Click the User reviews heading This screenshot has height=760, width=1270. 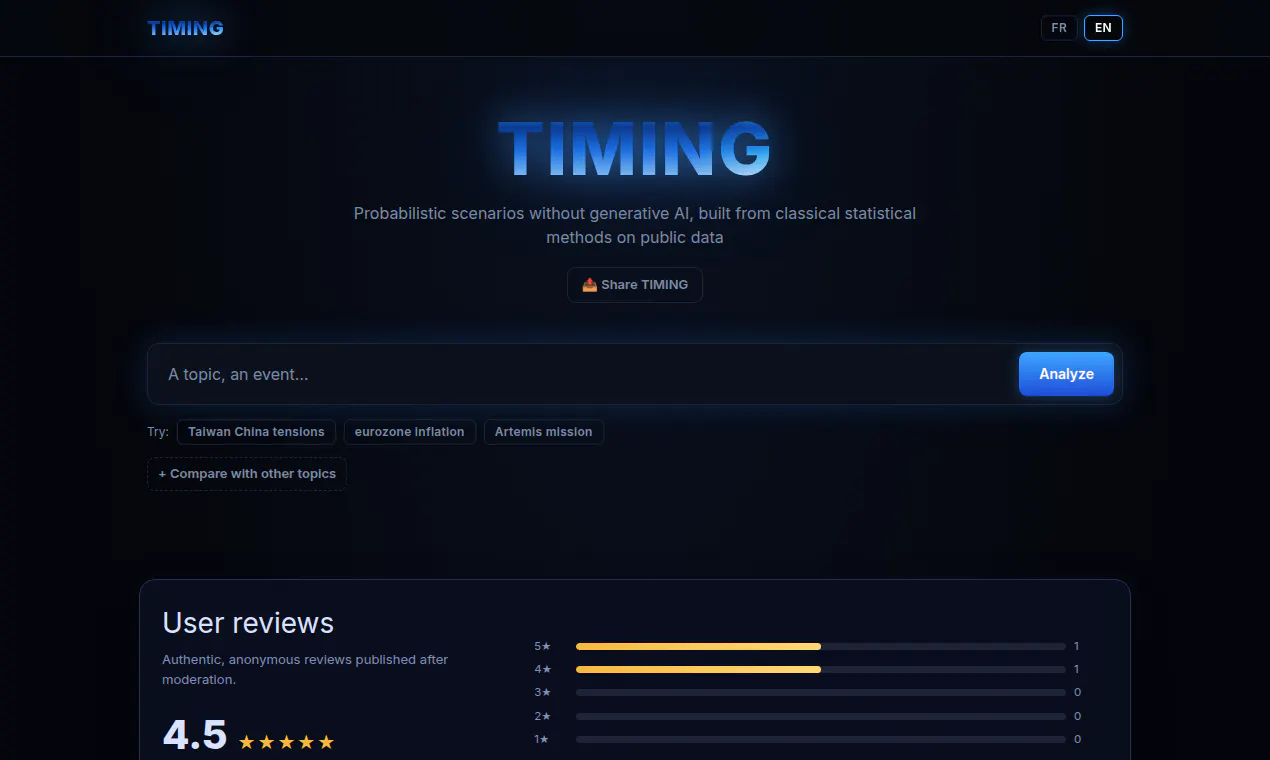[248, 623]
